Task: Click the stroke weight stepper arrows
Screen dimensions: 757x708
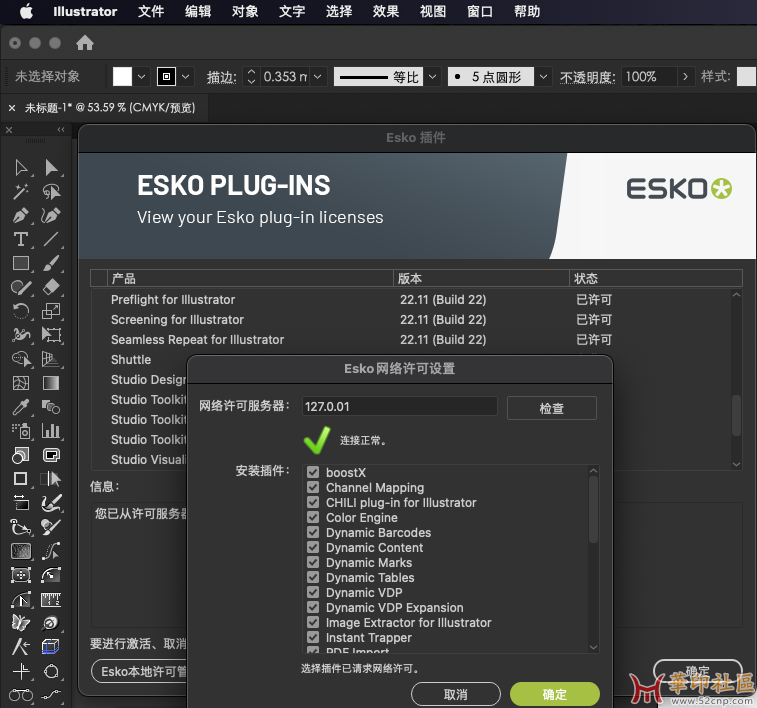Action: 251,76
